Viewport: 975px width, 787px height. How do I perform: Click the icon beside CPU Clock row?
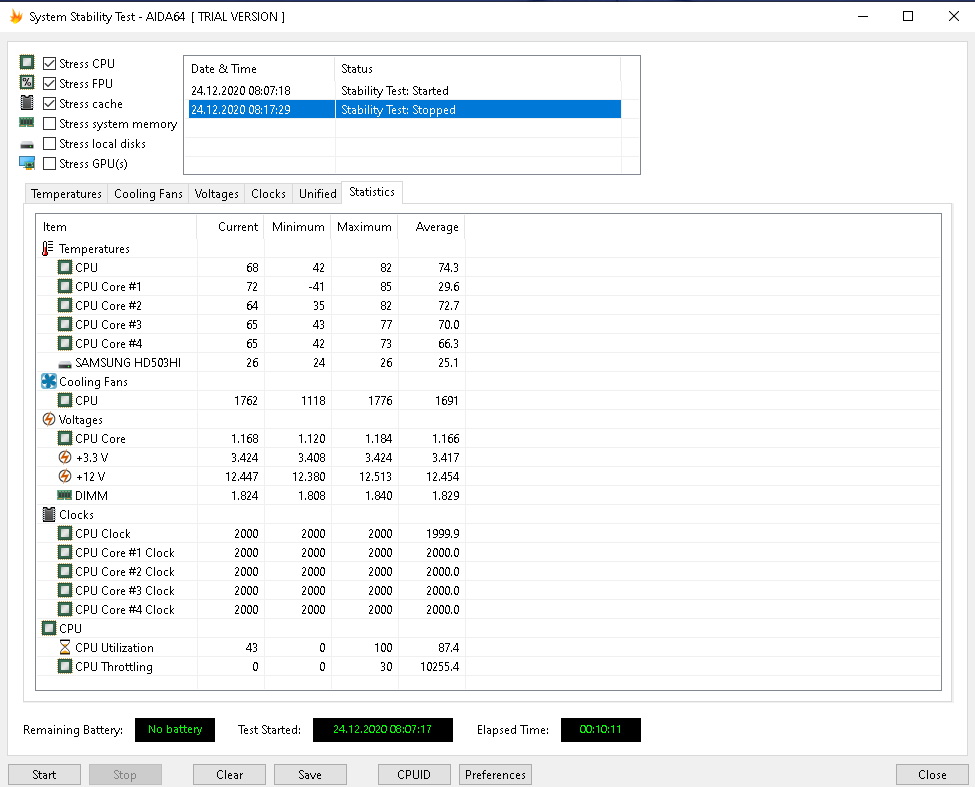65,533
